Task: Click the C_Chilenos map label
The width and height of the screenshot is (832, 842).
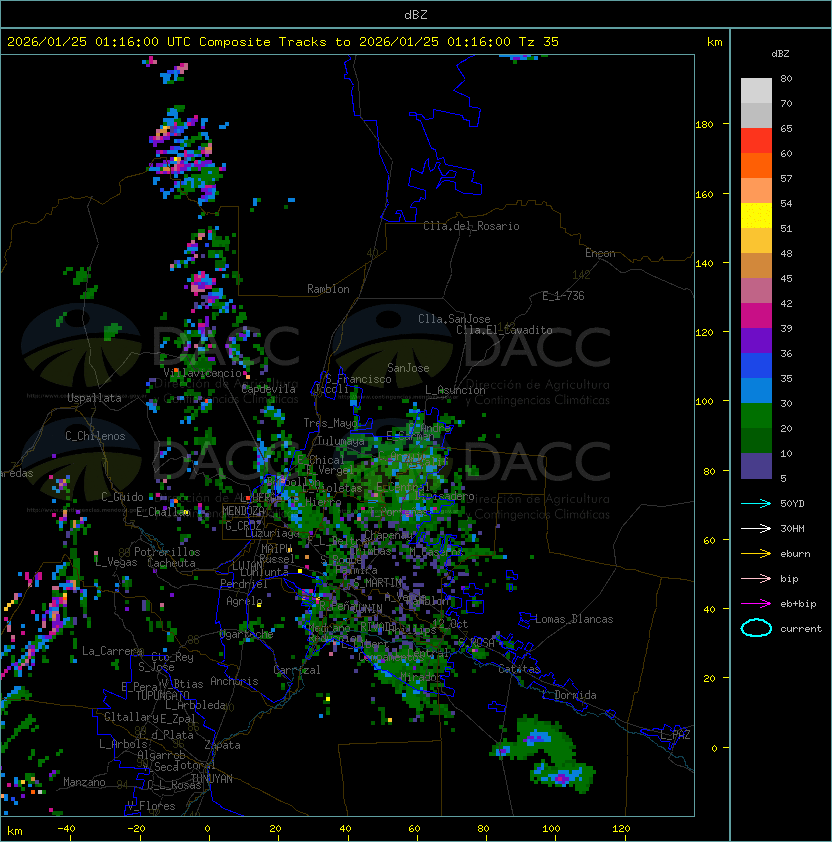Action: (x=95, y=436)
